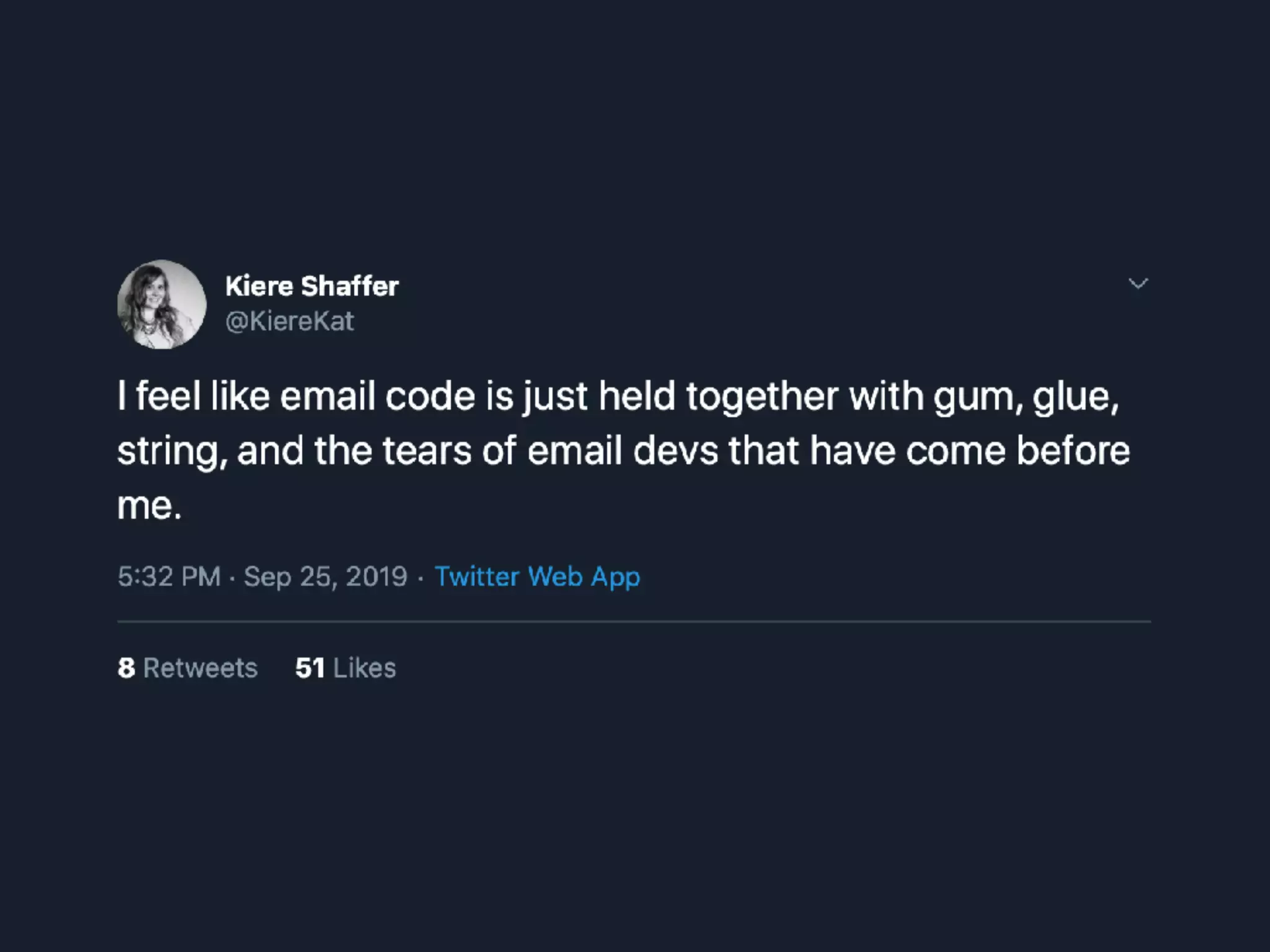The height and width of the screenshot is (952, 1270).
Task: Open the @KiereKat handle
Action: (x=290, y=321)
